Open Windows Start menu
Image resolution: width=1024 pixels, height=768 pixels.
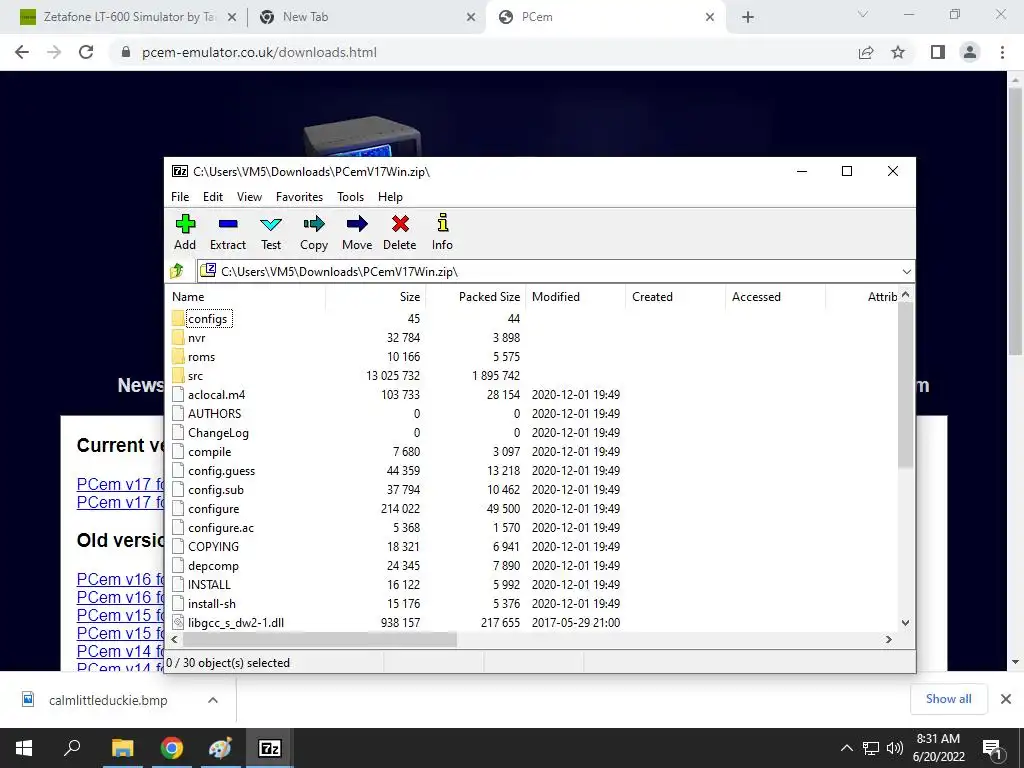[24, 748]
